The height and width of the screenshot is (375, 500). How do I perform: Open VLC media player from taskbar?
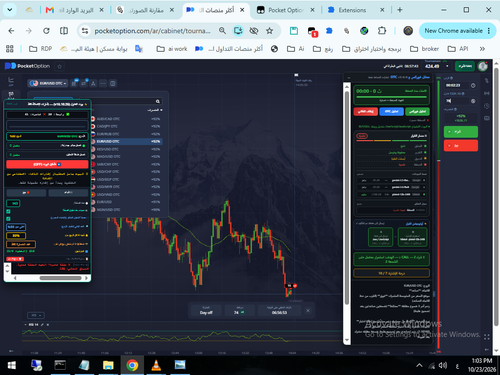(x=156, y=366)
